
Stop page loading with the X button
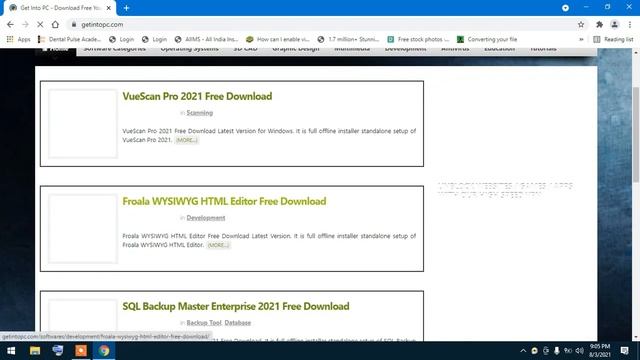pyautogui.click(x=40, y=24)
